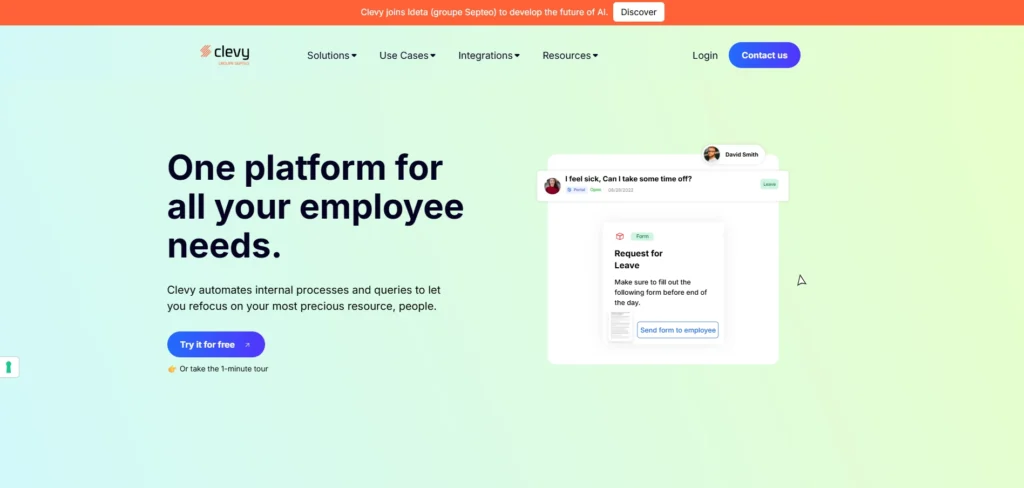Expand the Integrations dropdown arrow

tap(517, 56)
